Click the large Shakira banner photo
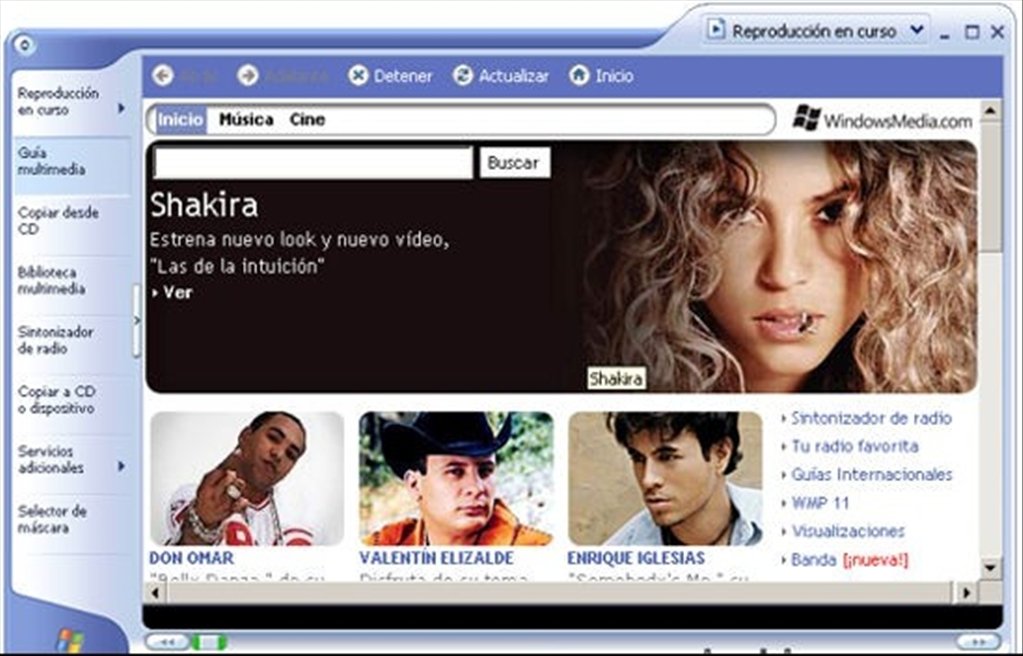Screen dimensions: 1023x656 point(780,266)
